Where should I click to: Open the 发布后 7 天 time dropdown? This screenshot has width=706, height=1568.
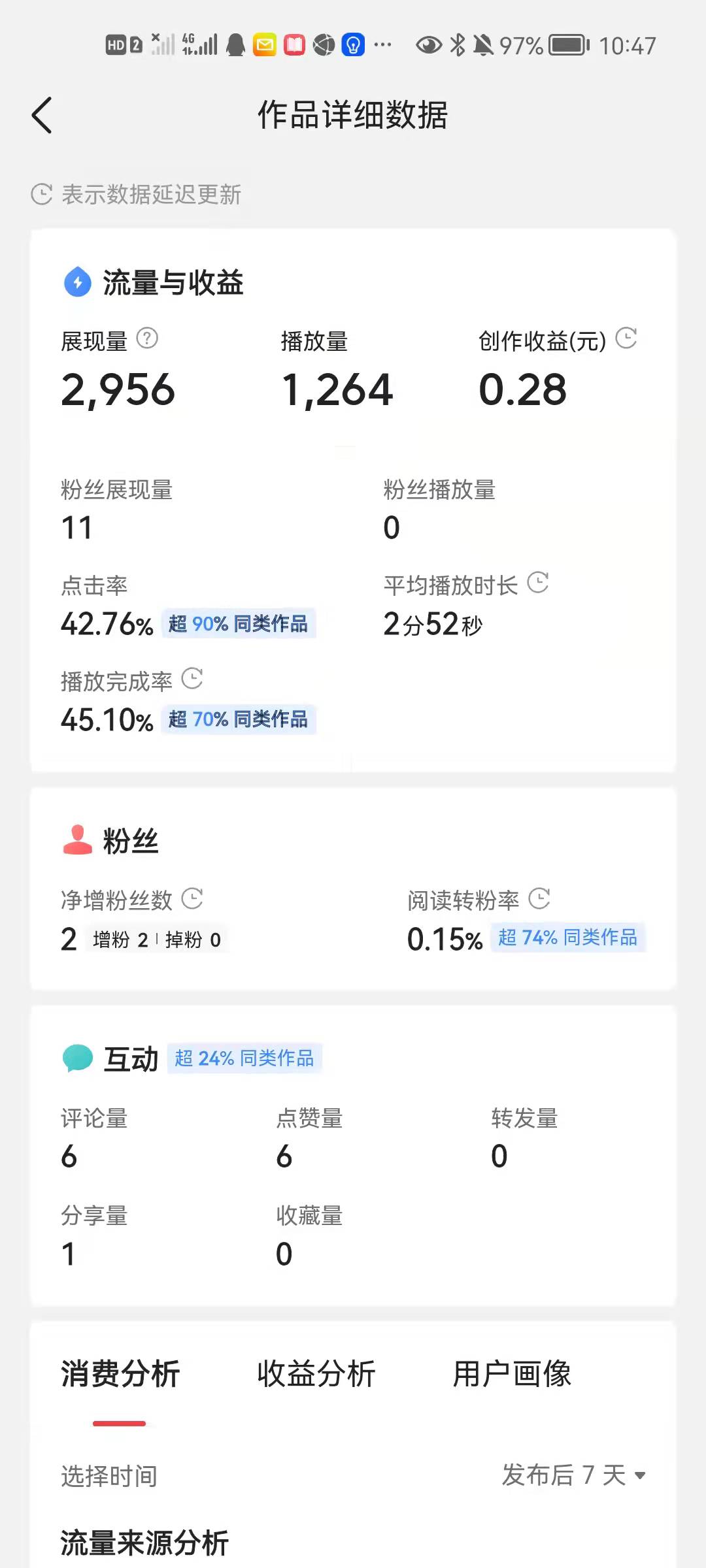tap(574, 1475)
